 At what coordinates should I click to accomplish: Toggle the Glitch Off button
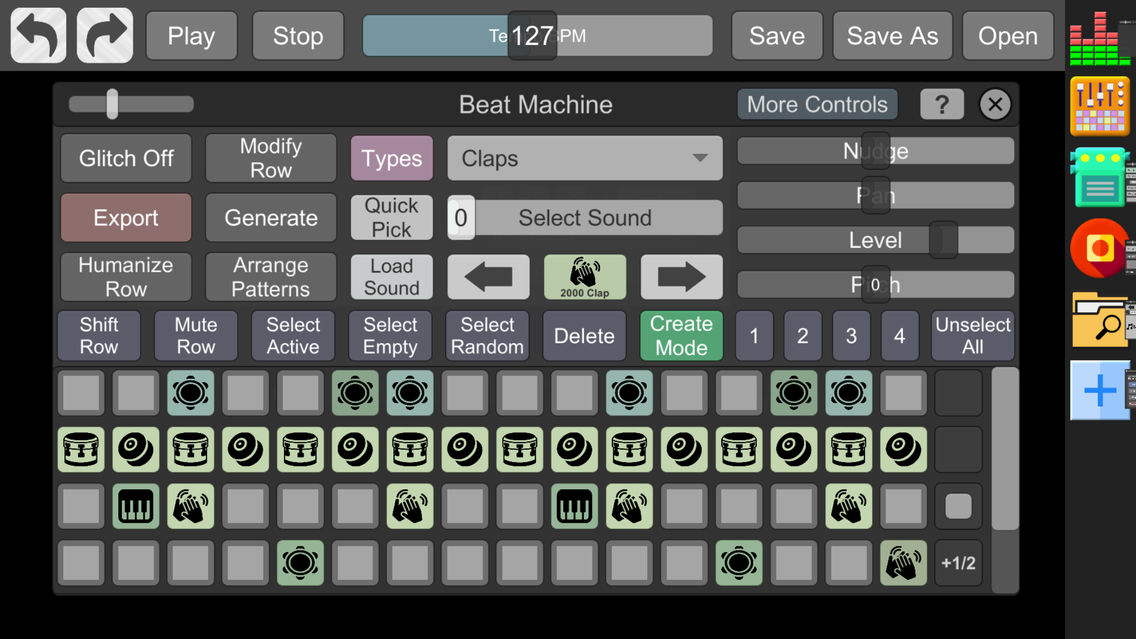126,158
